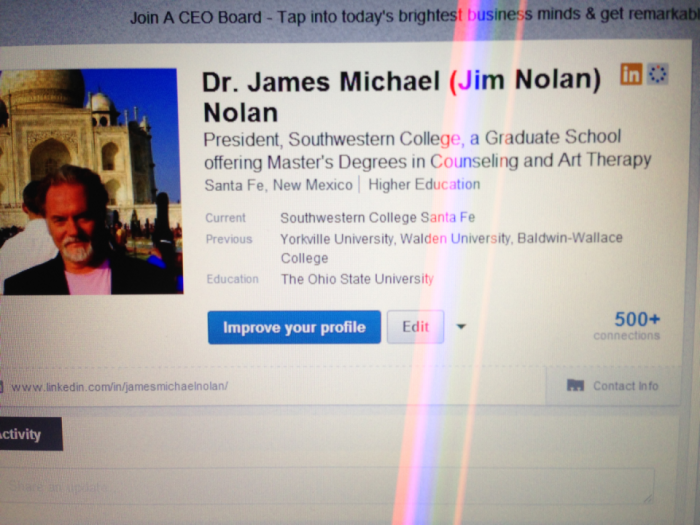Click the Improve your profile button
The width and height of the screenshot is (700, 525).
pyautogui.click(x=294, y=327)
